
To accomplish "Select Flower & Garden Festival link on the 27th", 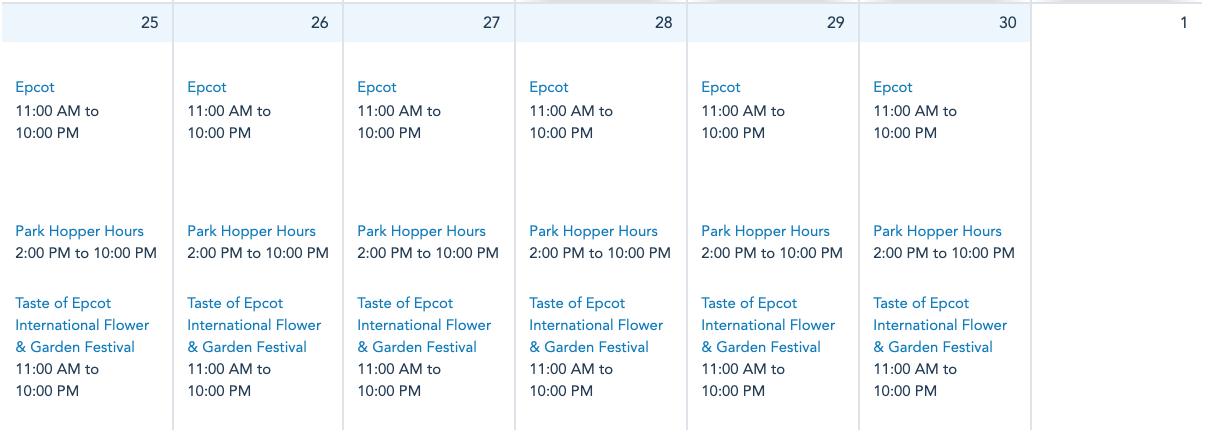I will (424, 325).
